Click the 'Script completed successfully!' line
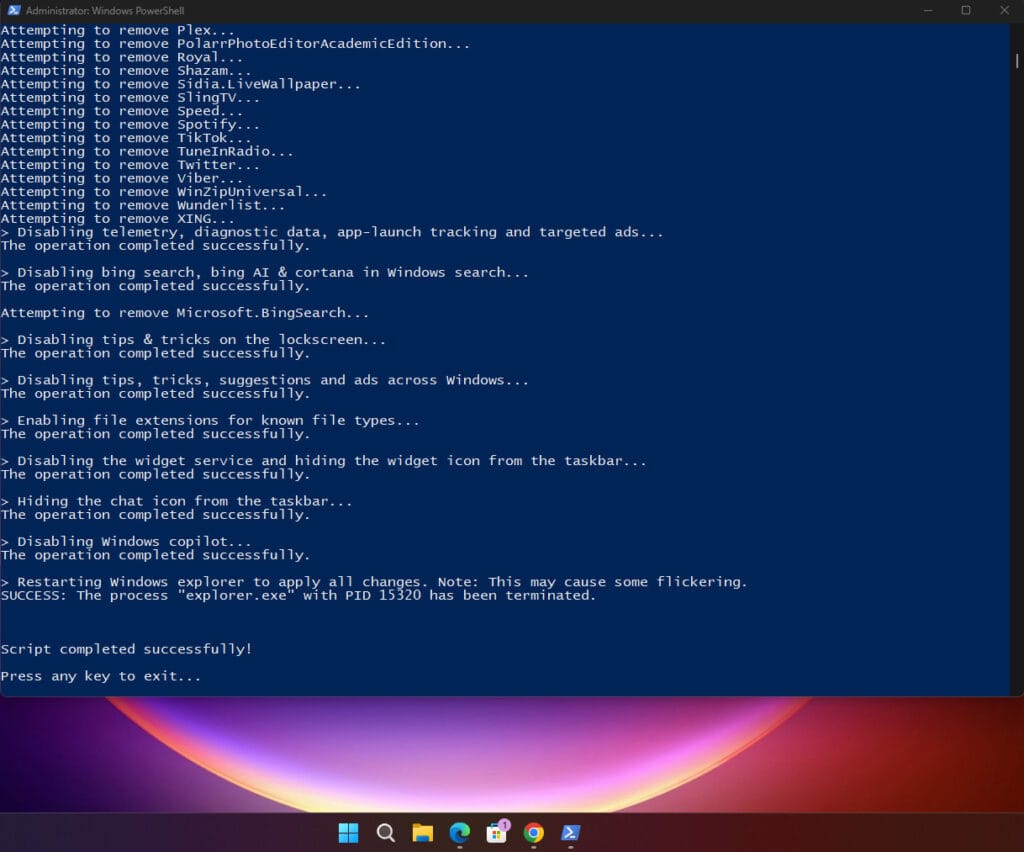Image resolution: width=1024 pixels, height=852 pixels. (126, 649)
